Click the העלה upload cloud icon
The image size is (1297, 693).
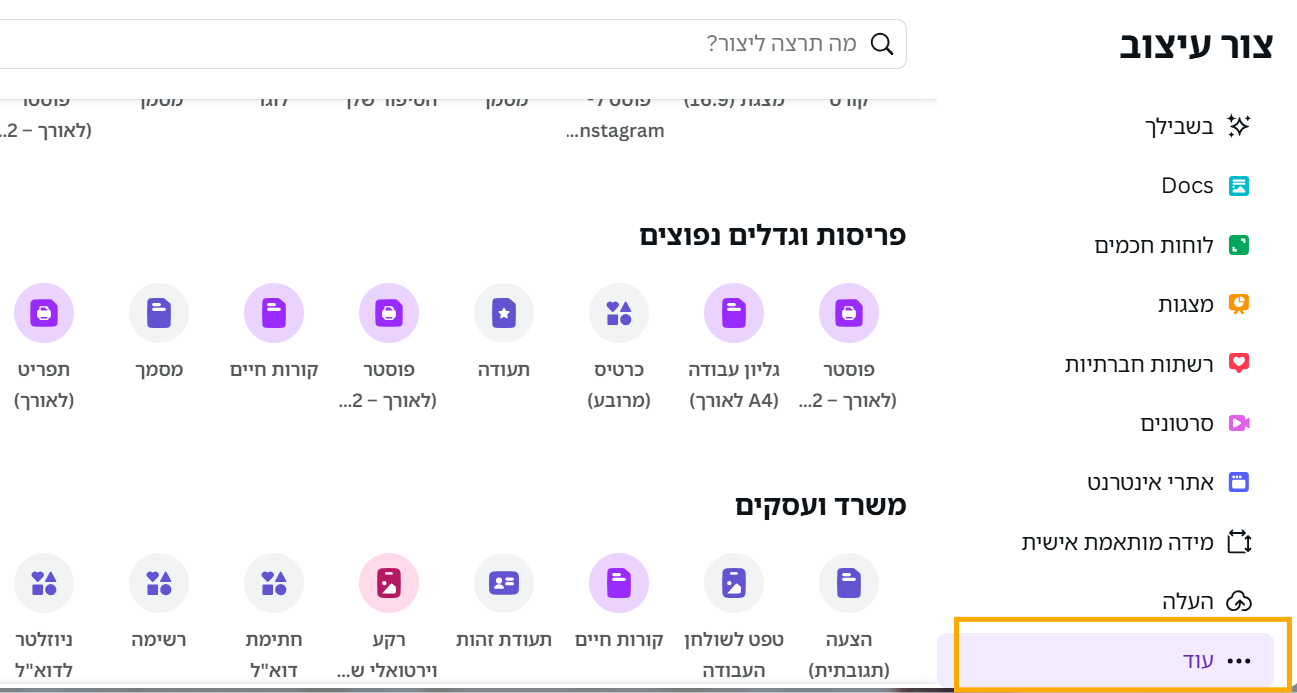1239,601
